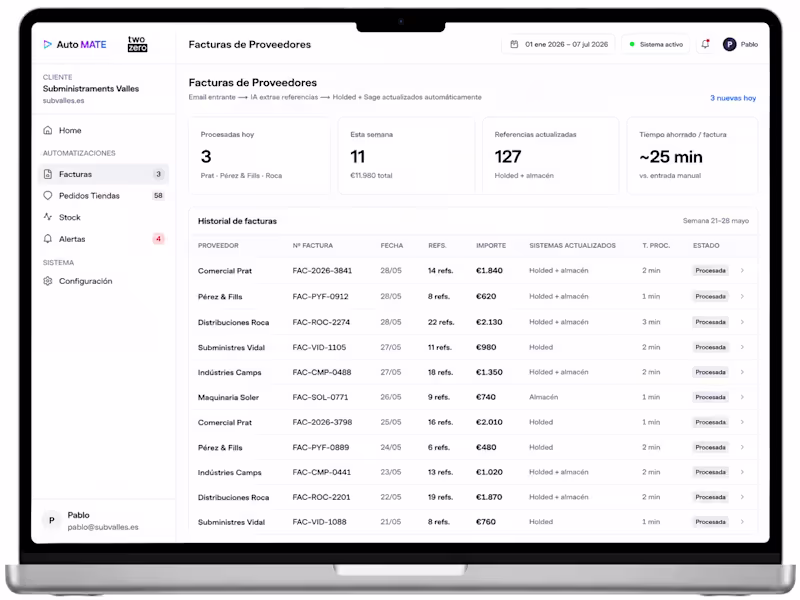Image resolution: width=800 pixels, height=600 pixels.
Task: Click the Alertas bell icon in sidebar
Action: [47, 239]
